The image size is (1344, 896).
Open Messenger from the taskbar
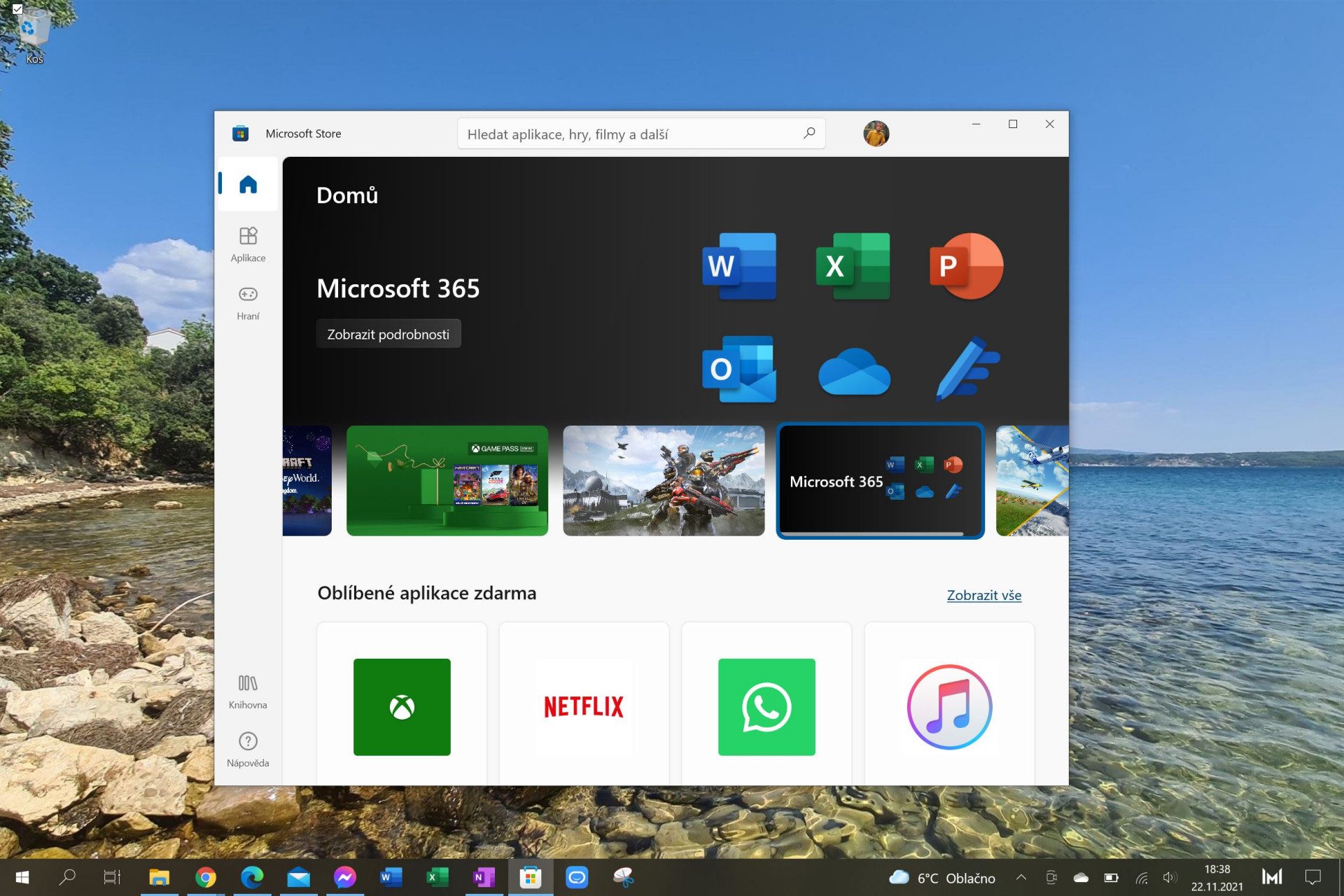click(344, 877)
